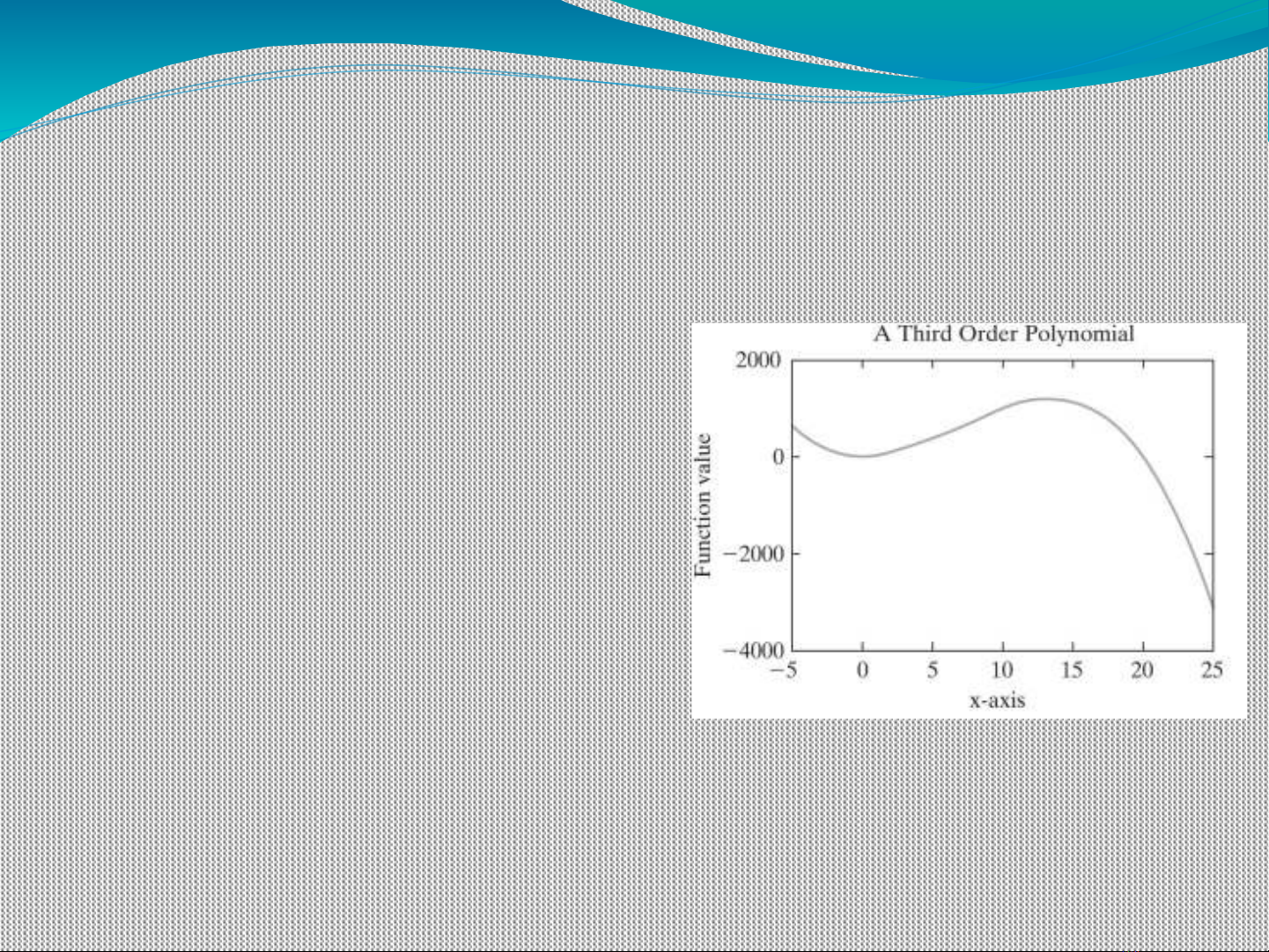Click the curve's starting point at the plot's left edge
1269x952 pixels.
793,426
